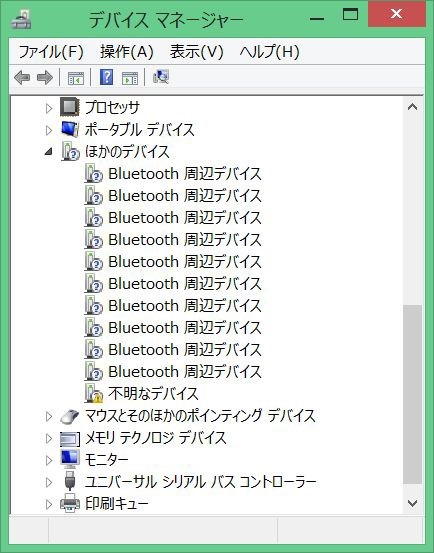Screen dimensions: 434x553
Task: Click the Back arrow toolbar icon
Action: (x=22, y=77)
